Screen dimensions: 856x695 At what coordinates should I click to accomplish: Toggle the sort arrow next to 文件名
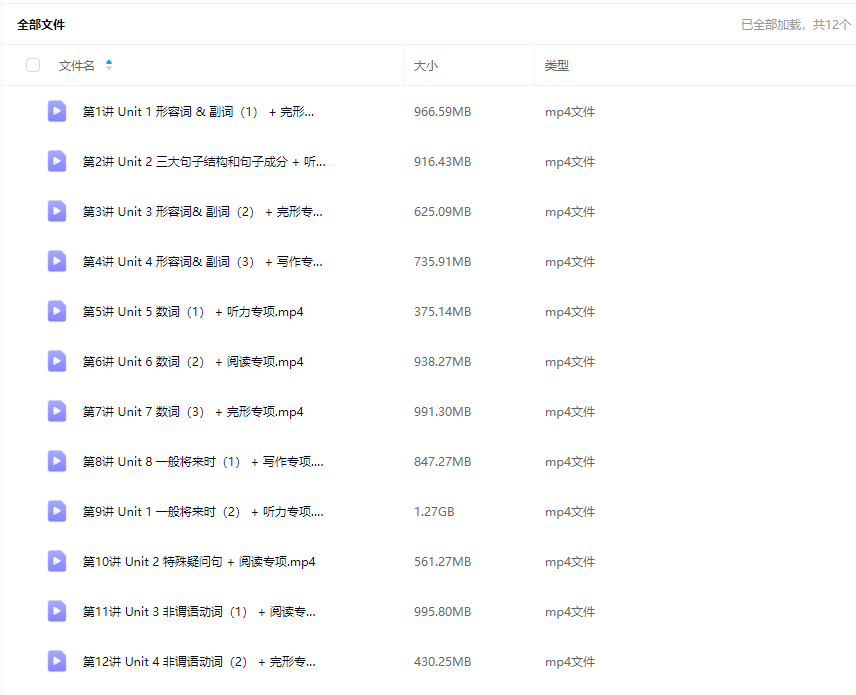click(109, 65)
